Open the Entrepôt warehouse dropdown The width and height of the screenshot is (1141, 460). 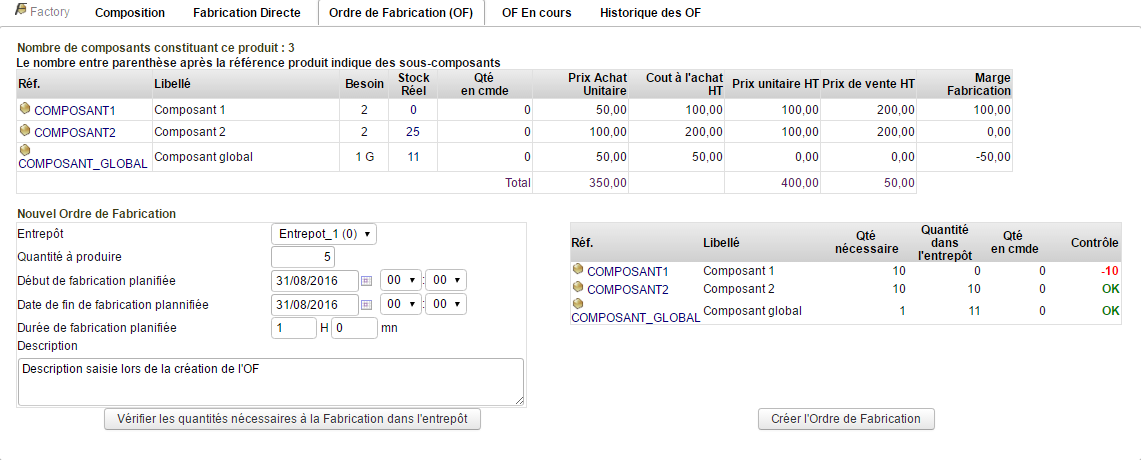point(324,234)
